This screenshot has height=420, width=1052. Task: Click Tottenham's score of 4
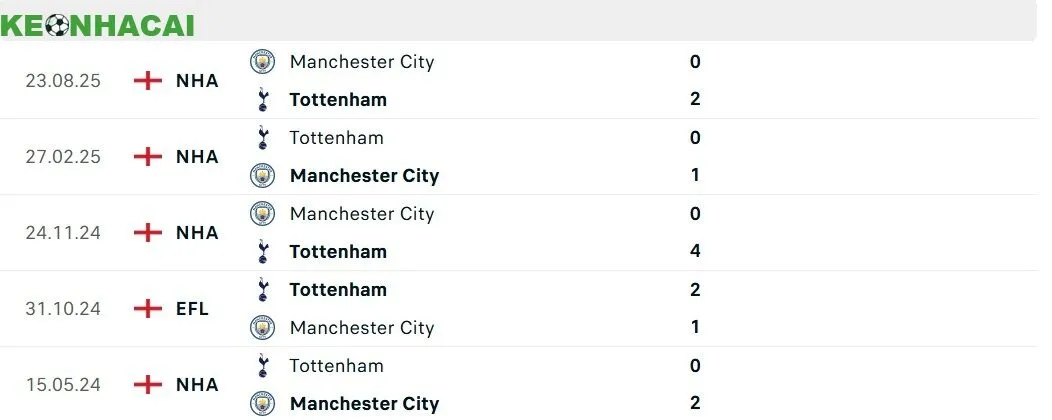(695, 251)
